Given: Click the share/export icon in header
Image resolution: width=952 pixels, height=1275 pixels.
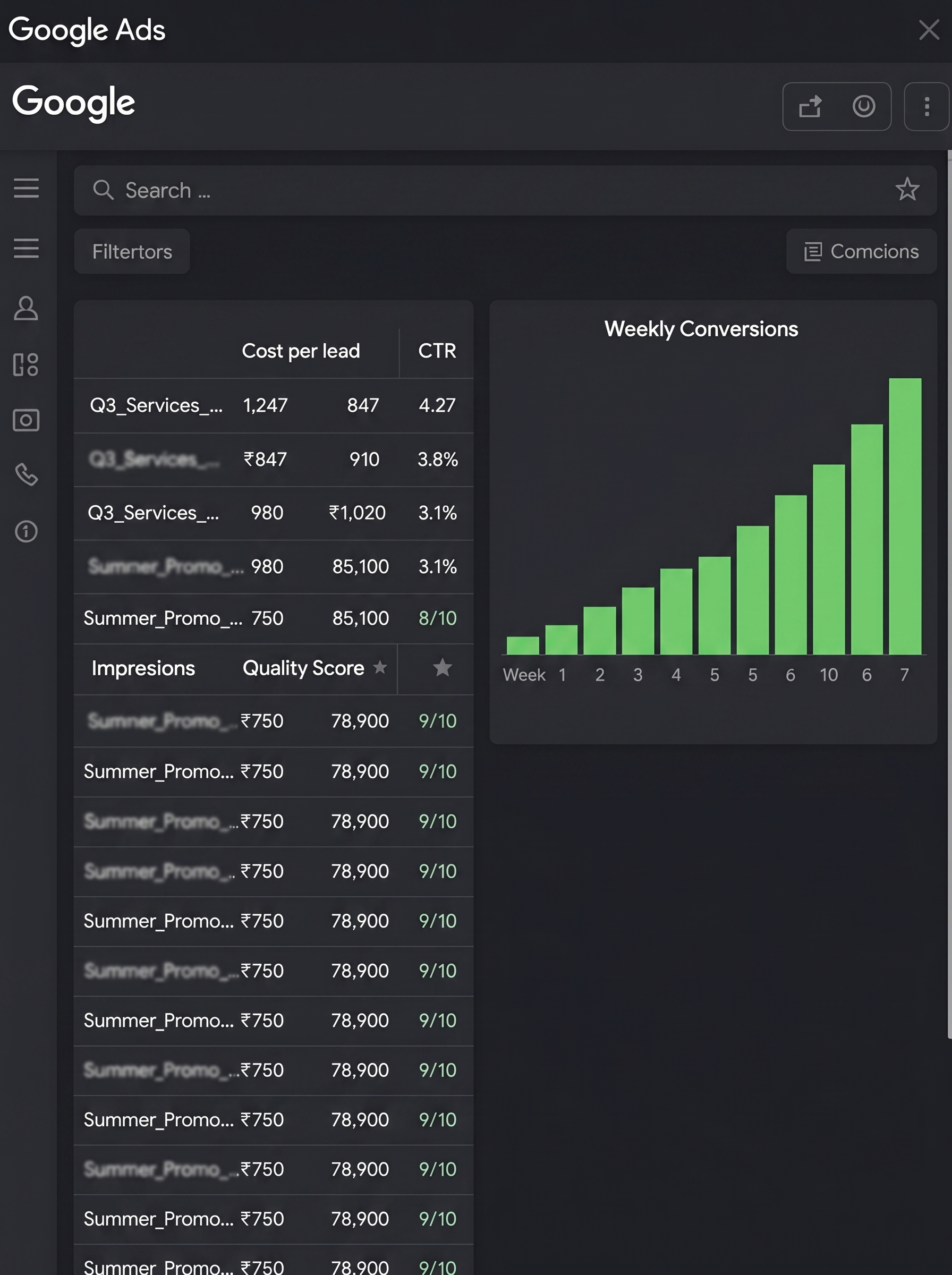Looking at the screenshot, I should (810, 107).
